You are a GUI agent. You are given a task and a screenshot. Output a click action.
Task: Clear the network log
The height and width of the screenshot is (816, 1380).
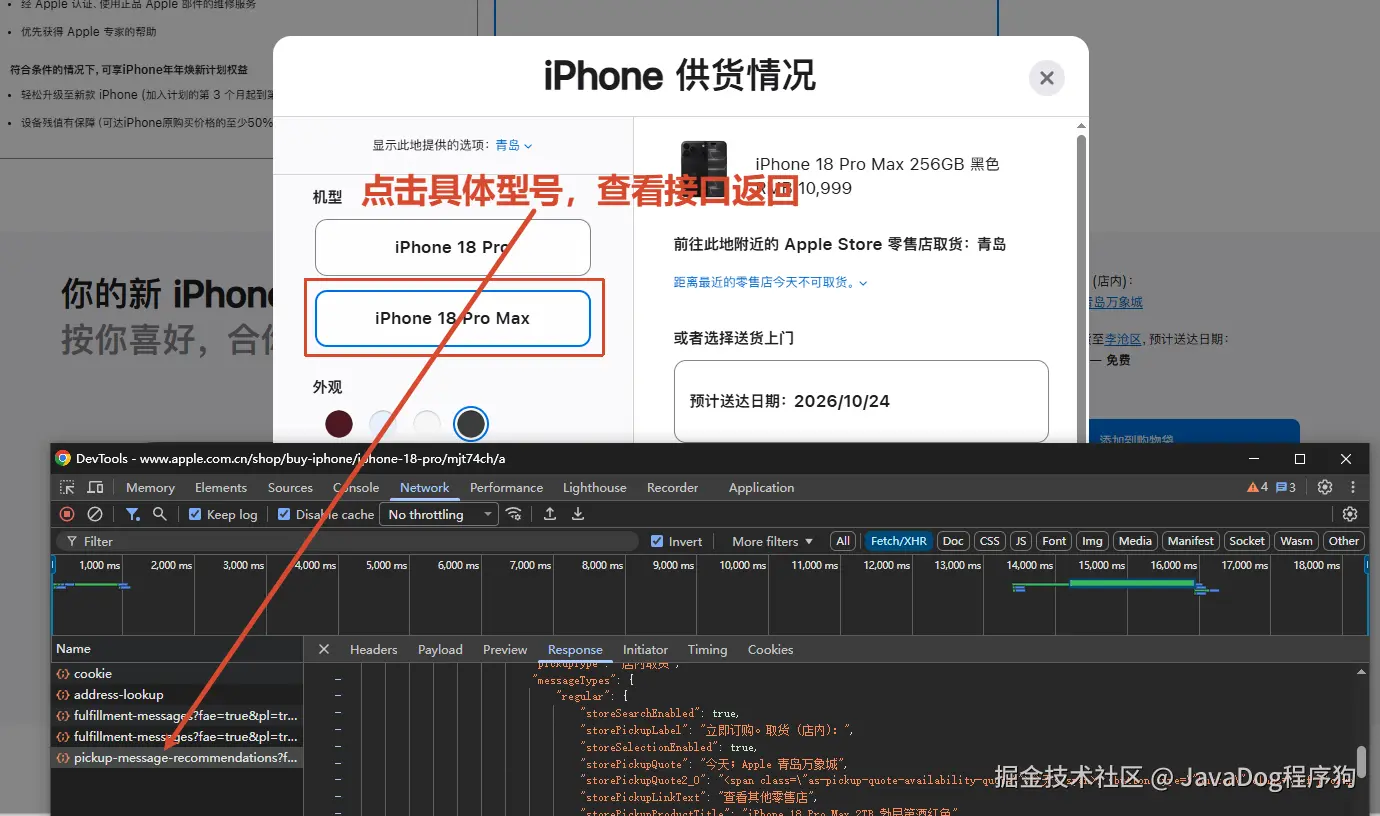point(95,514)
